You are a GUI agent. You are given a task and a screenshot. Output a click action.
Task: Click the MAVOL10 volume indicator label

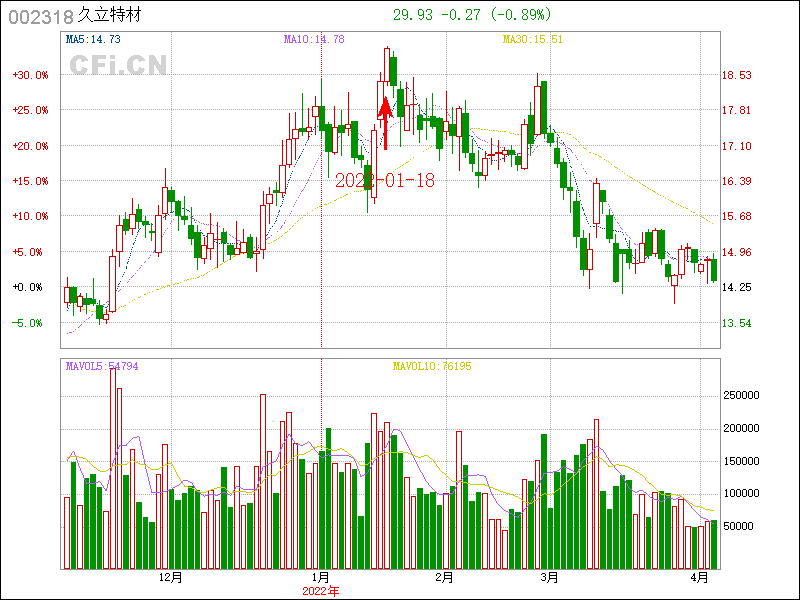click(x=432, y=367)
